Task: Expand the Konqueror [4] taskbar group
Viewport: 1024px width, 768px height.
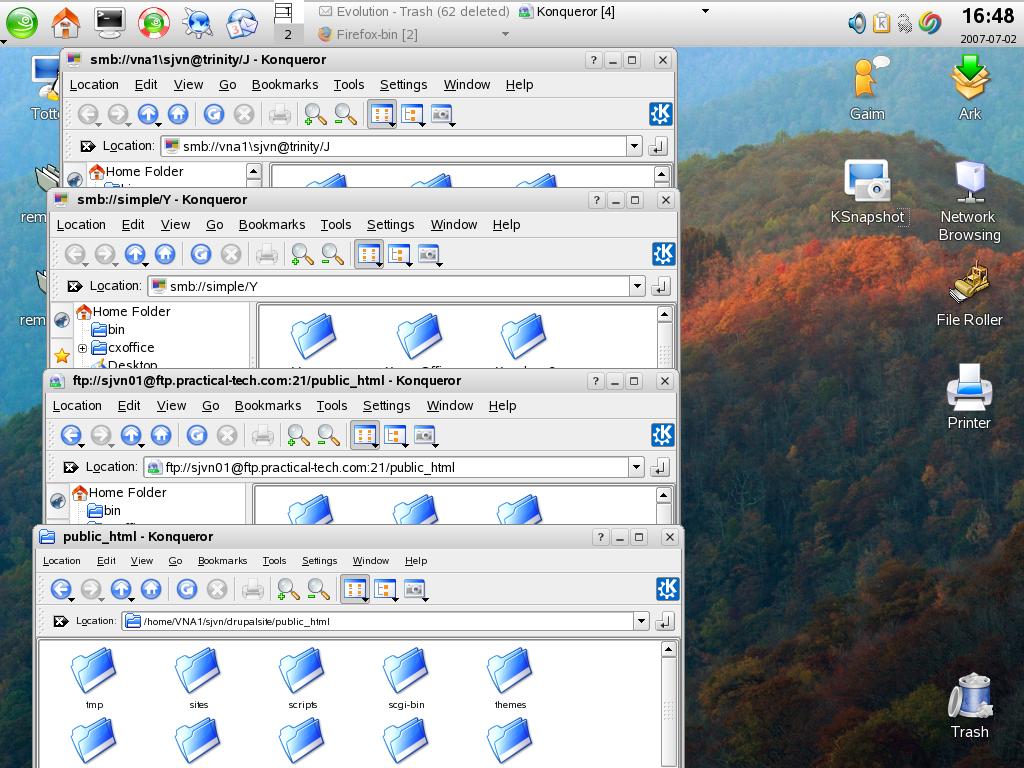Action: (x=705, y=12)
